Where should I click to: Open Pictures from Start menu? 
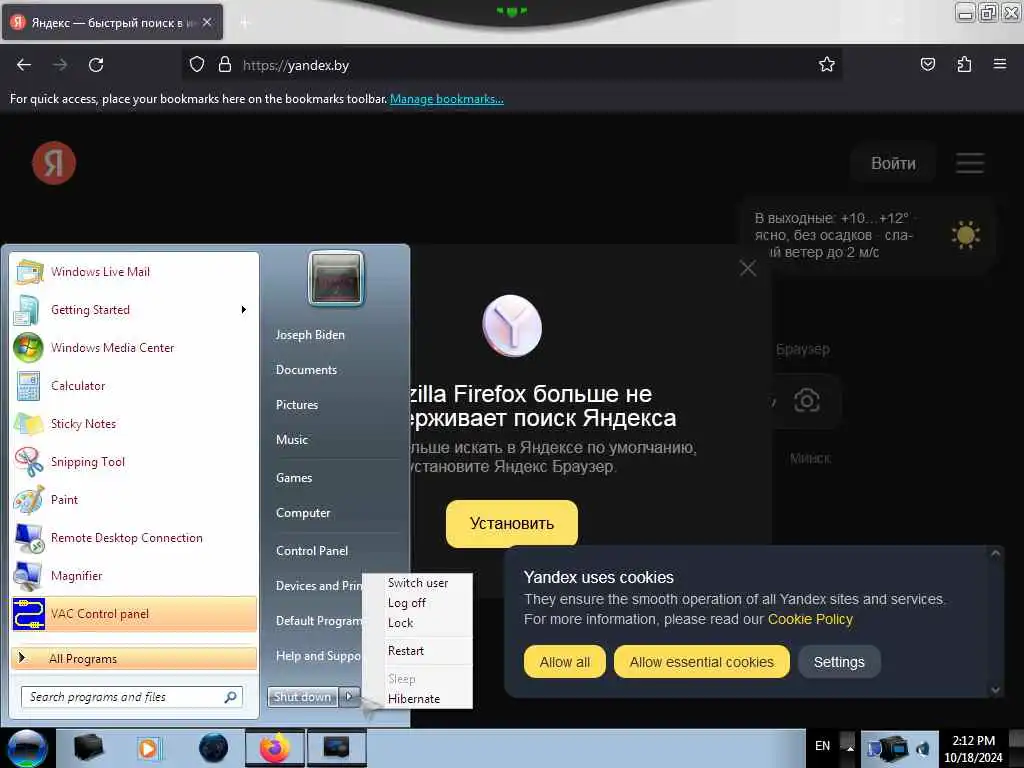click(297, 405)
